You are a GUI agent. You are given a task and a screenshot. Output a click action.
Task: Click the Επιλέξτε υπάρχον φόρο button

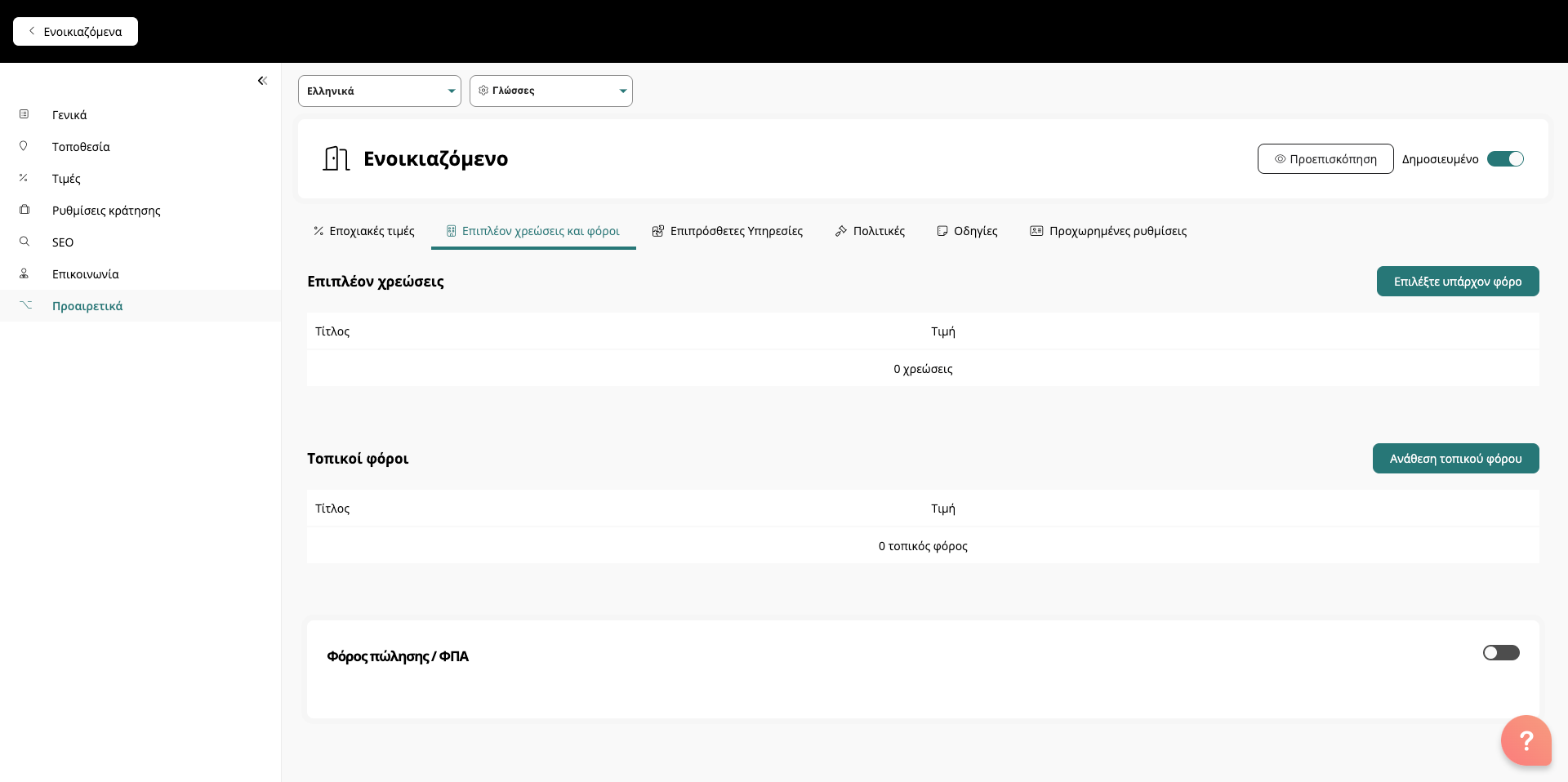[x=1457, y=282]
